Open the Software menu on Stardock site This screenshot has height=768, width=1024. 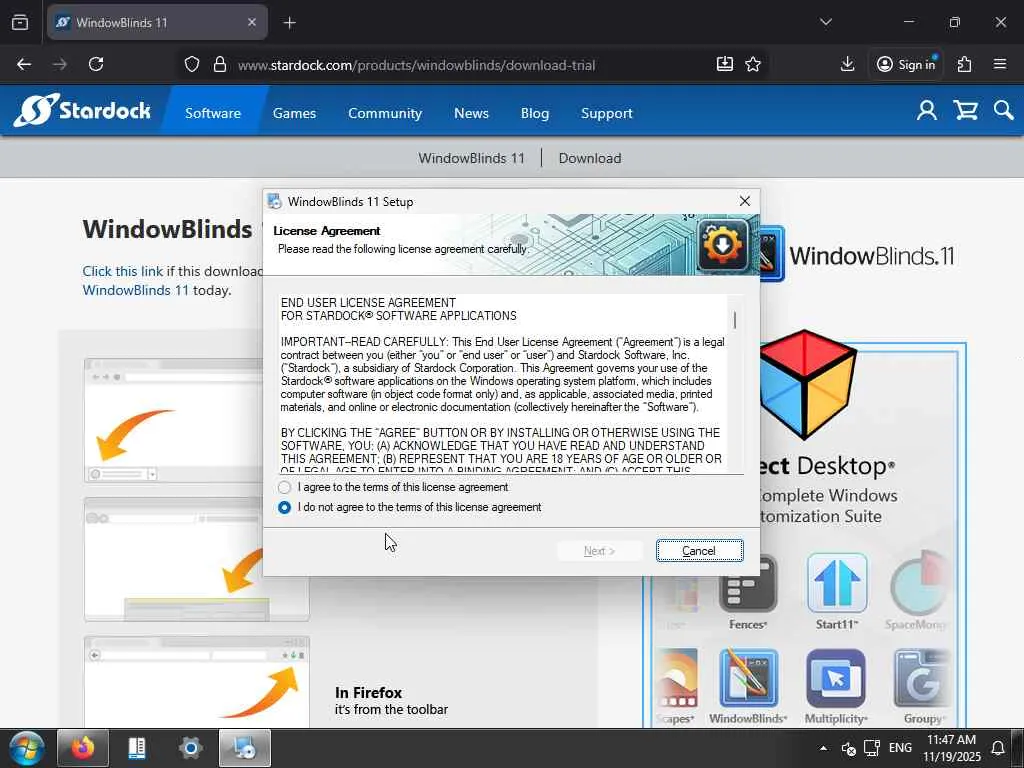pyautogui.click(x=213, y=113)
